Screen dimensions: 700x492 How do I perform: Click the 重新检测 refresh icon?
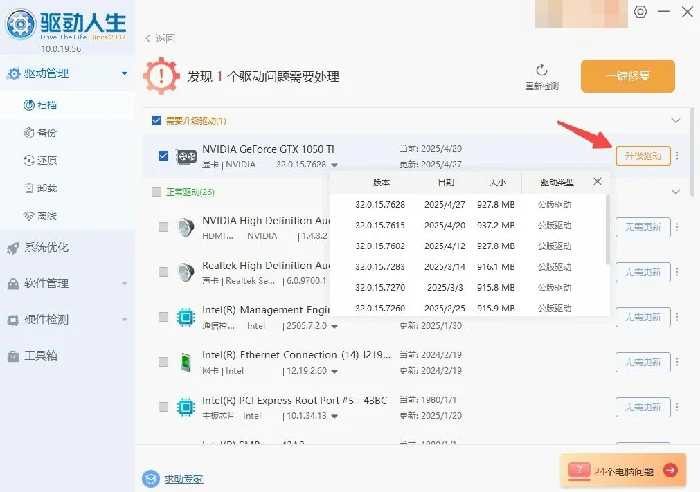(542, 70)
